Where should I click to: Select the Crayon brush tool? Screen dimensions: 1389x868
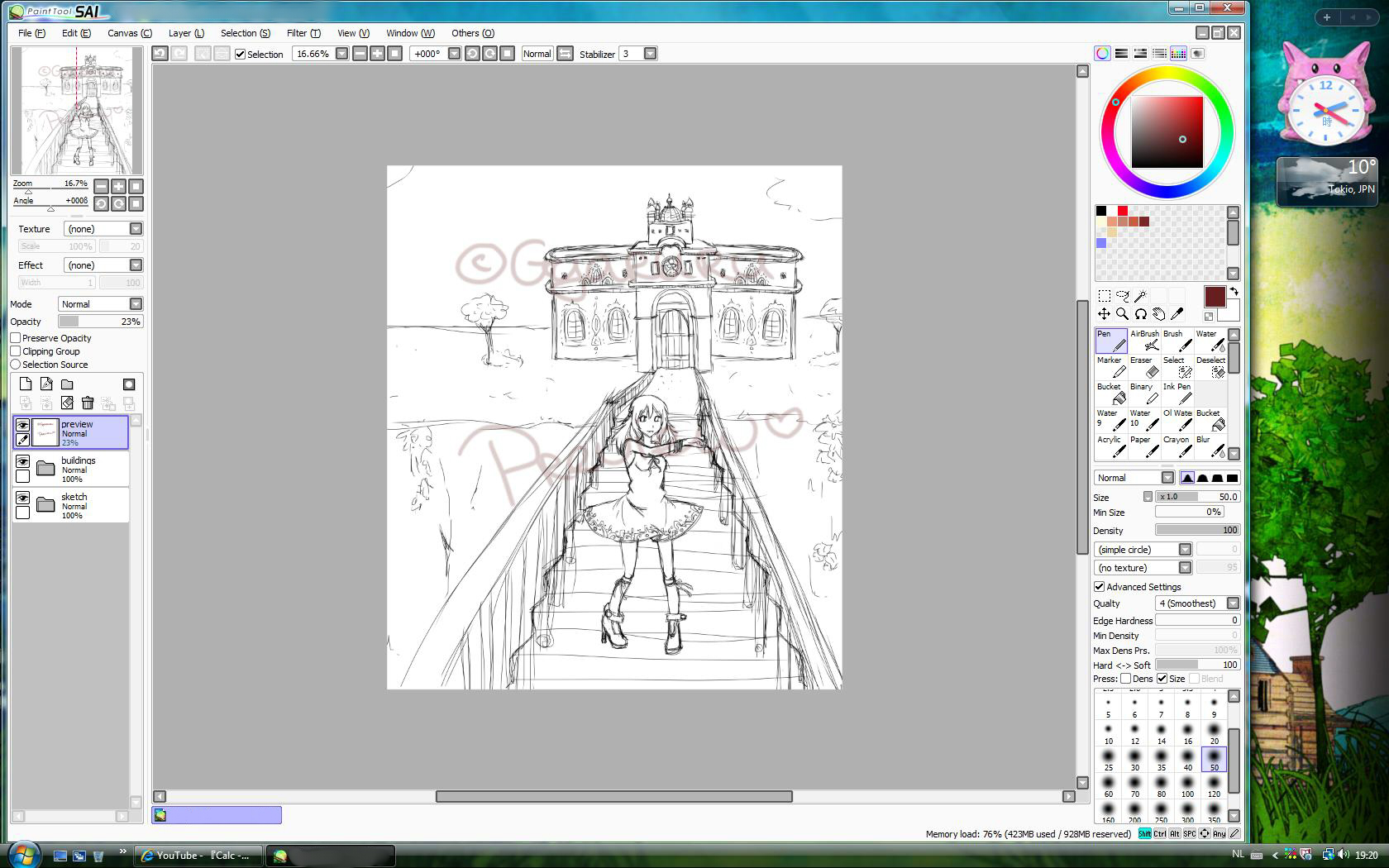pos(1177,446)
